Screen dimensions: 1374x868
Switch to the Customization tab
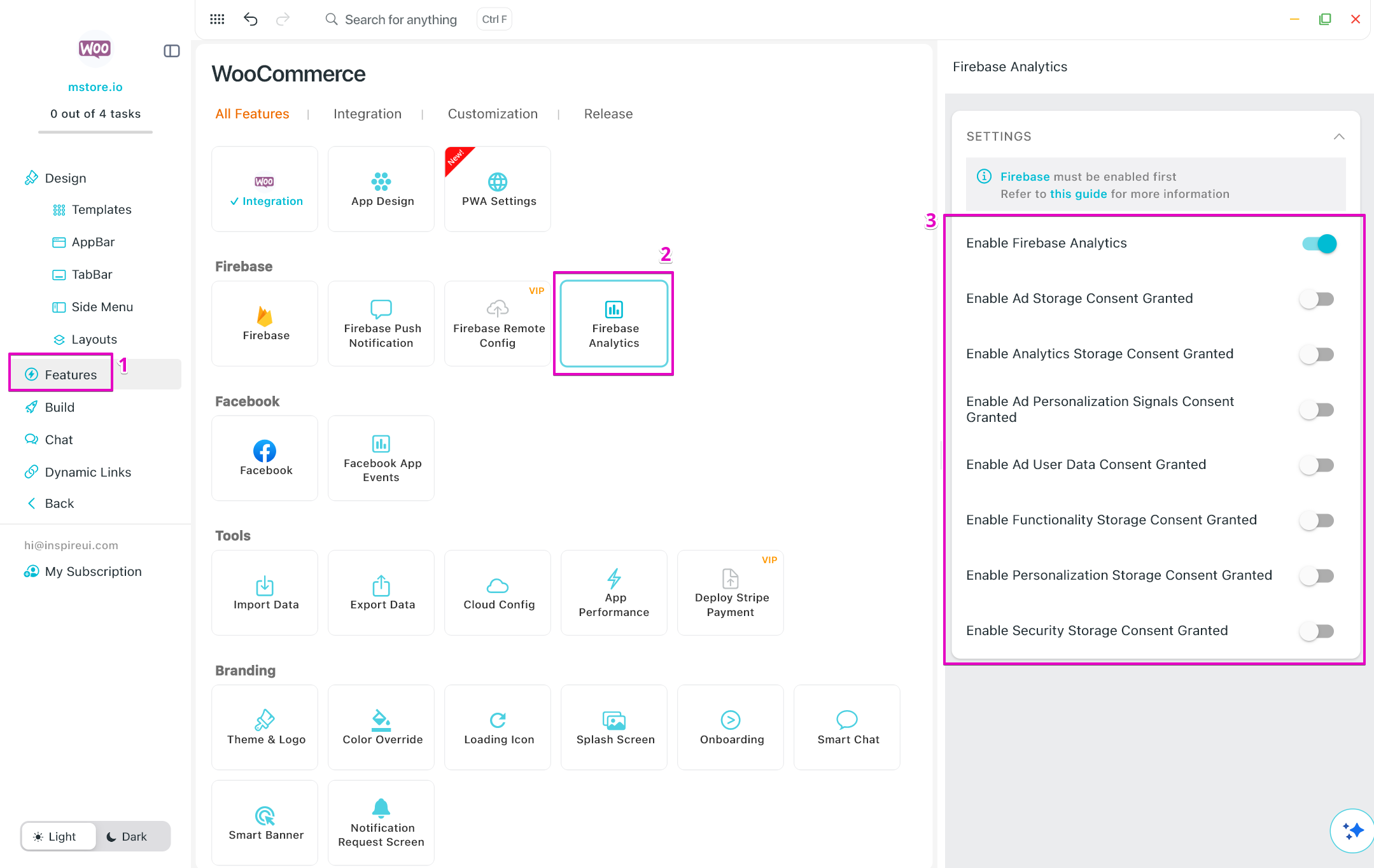[x=493, y=114]
